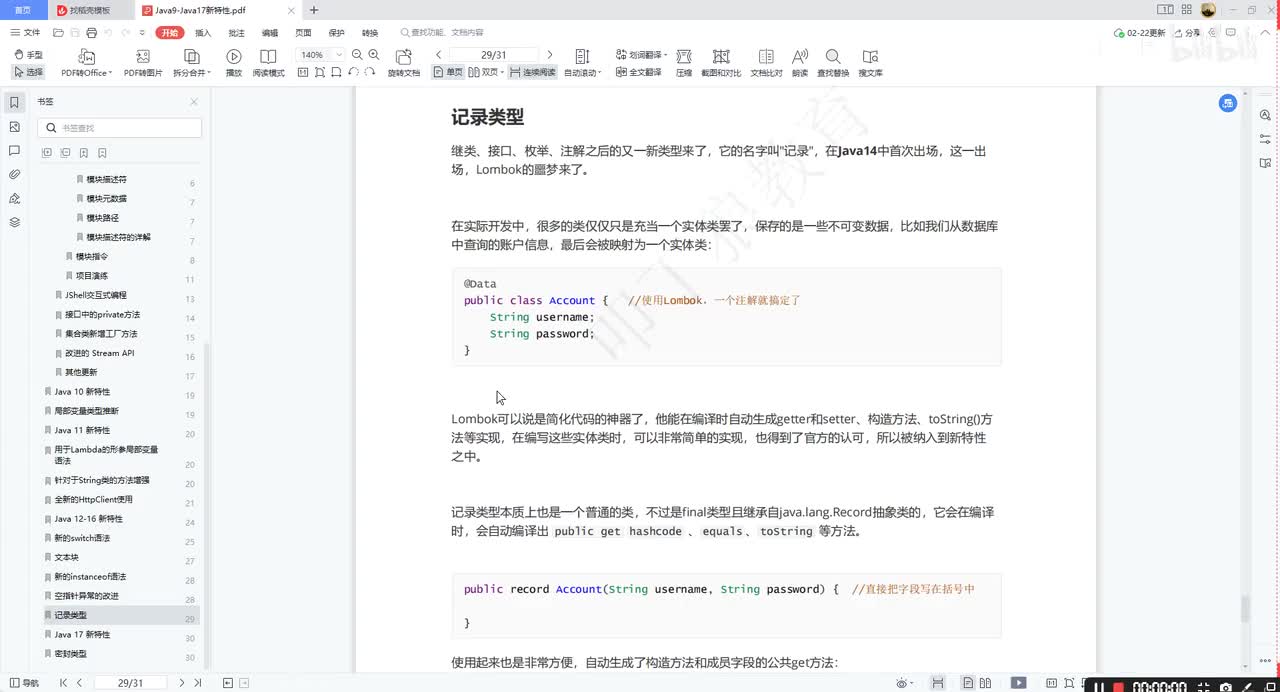
Task: Close the 书签 bookmark panel
Action: tap(194, 102)
